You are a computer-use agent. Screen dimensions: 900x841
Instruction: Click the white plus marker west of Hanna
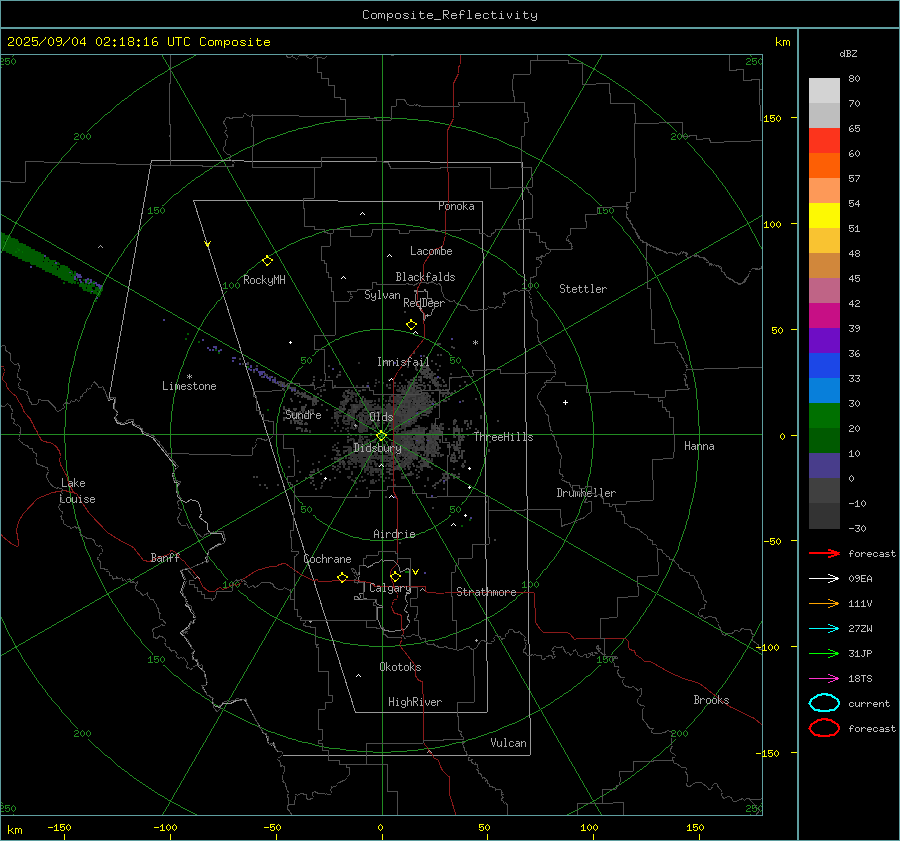click(x=565, y=402)
